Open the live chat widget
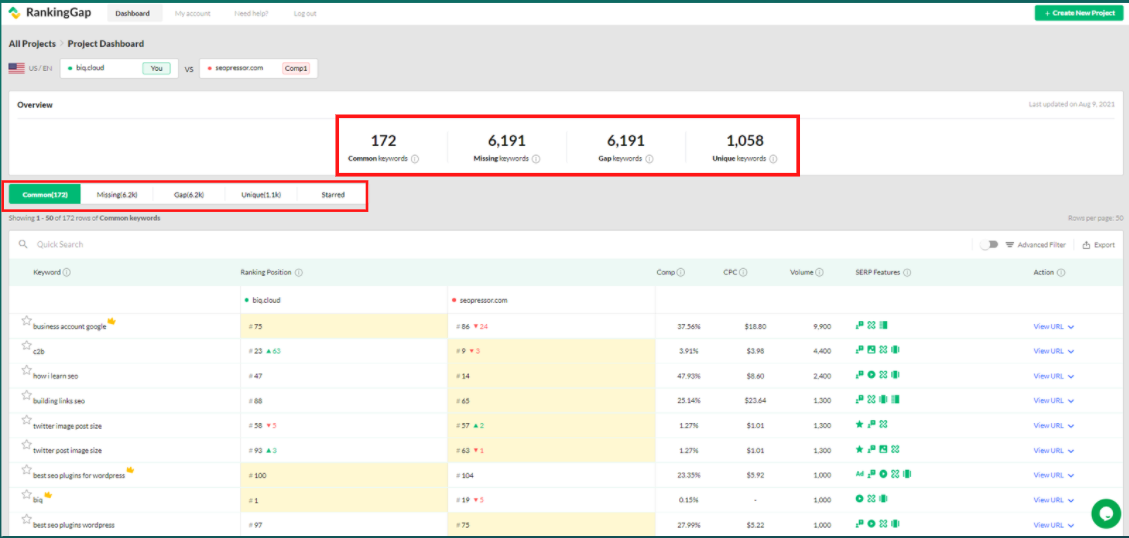Screen dimensions: 1129x538 pos(1105,513)
